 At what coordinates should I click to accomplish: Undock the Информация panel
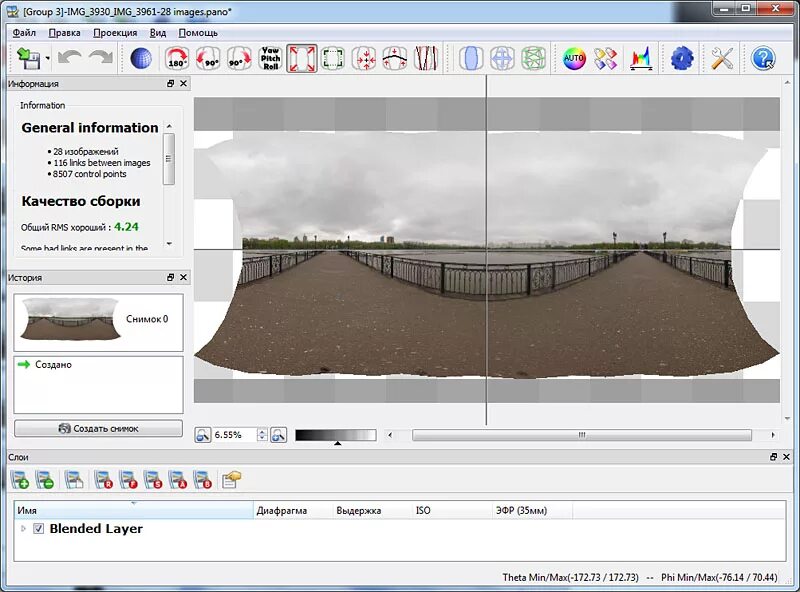[171, 83]
